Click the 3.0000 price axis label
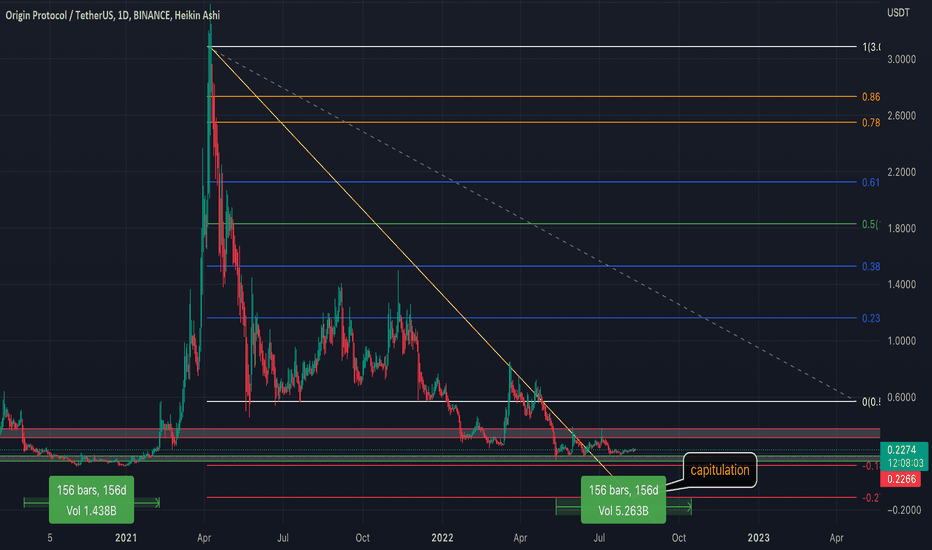 pos(901,59)
